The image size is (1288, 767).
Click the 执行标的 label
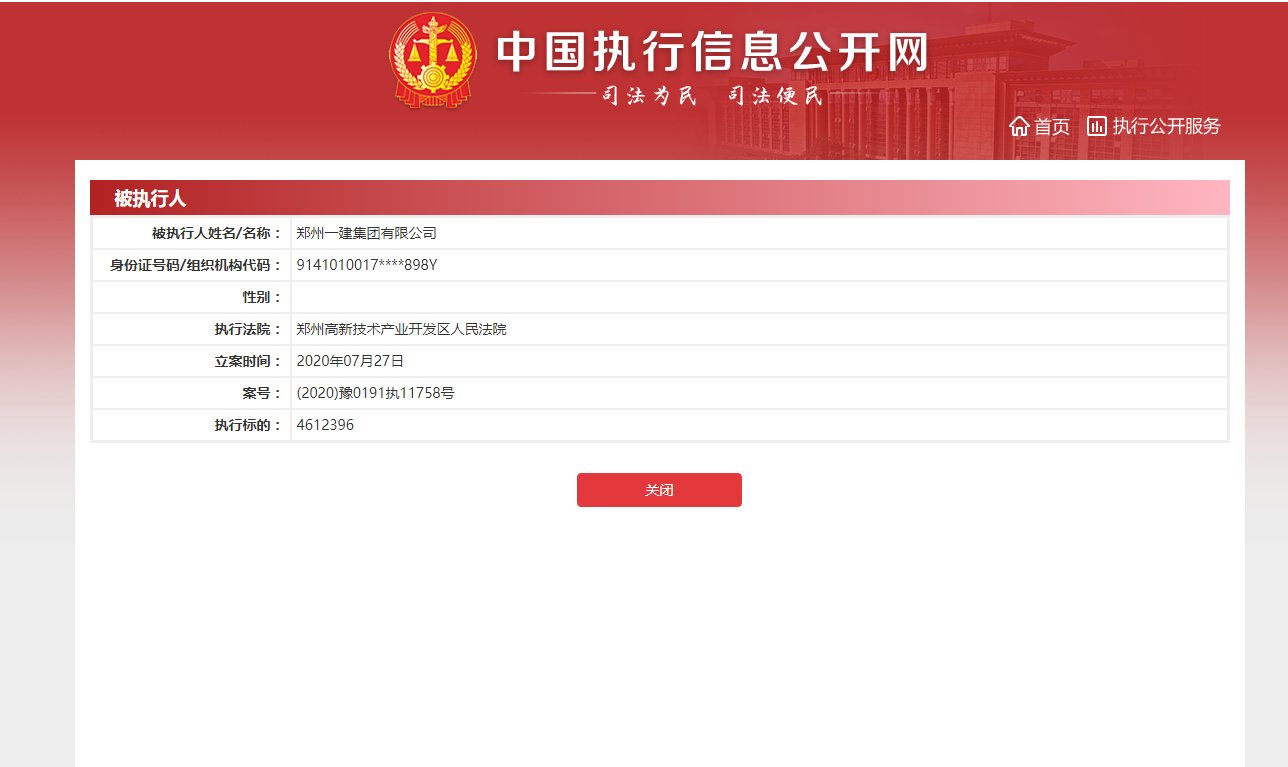point(248,425)
